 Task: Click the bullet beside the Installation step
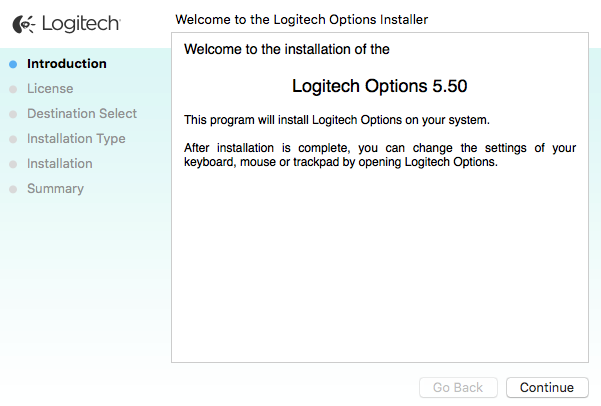coord(13,164)
